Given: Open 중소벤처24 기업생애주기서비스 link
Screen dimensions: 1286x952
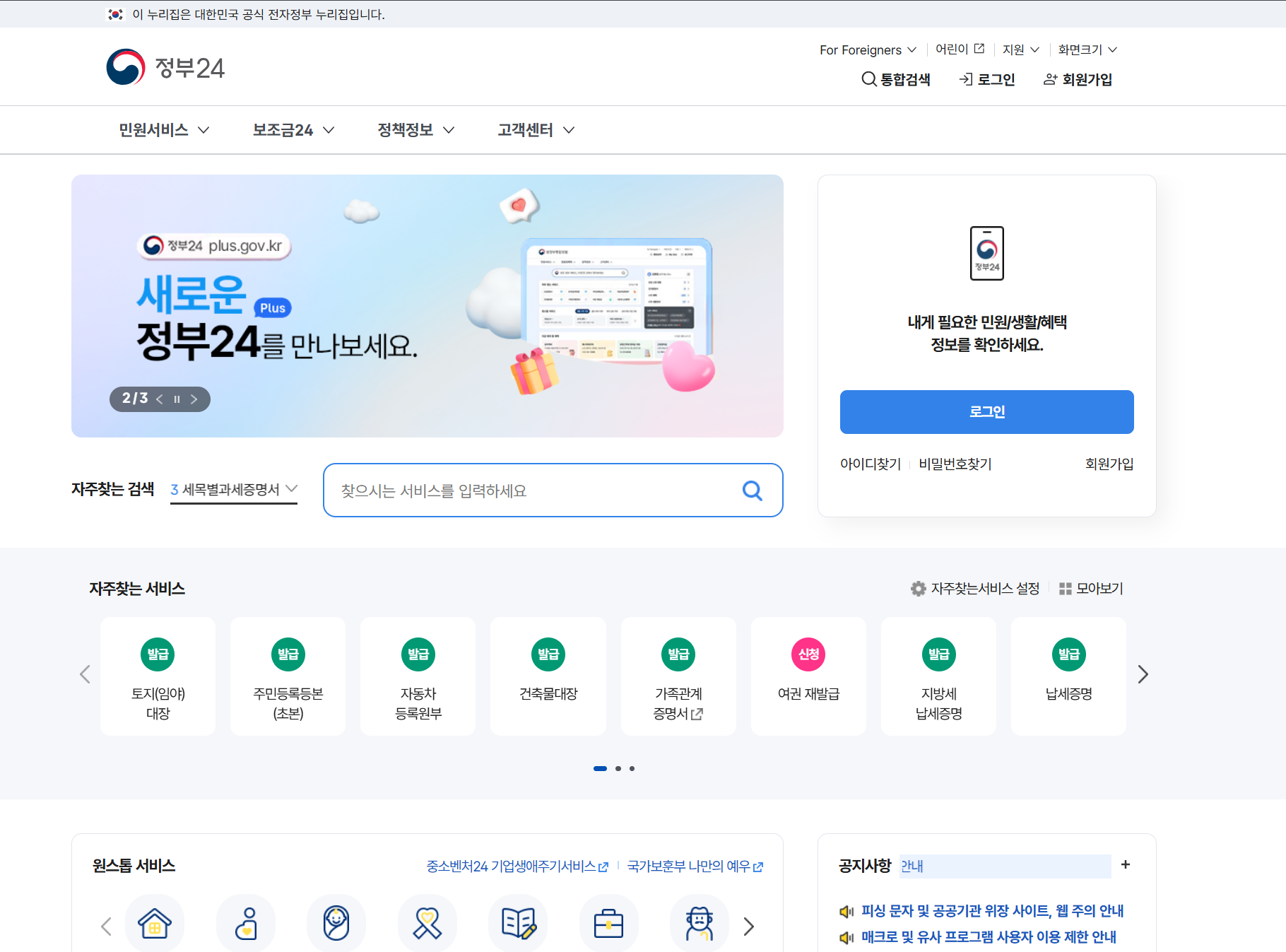Looking at the screenshot, I should (x=517, y=866).
